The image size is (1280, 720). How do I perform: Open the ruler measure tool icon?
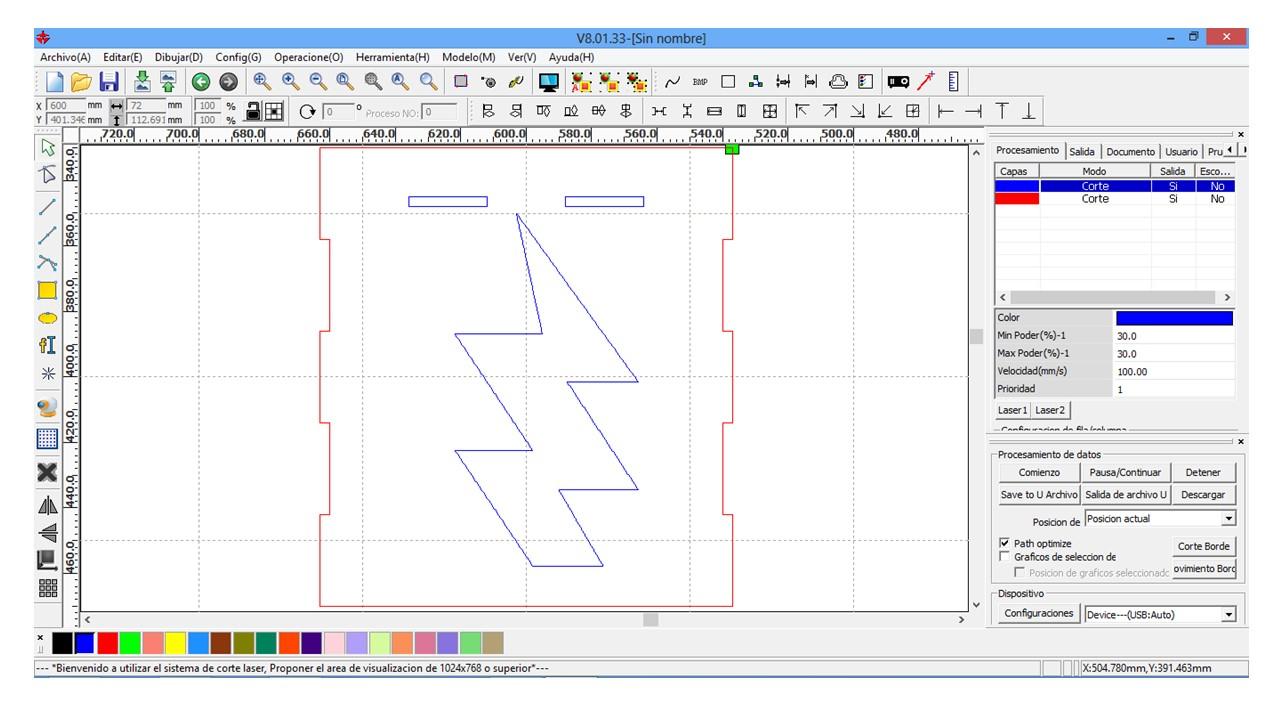pyautogui.click(x=953, y=82)
